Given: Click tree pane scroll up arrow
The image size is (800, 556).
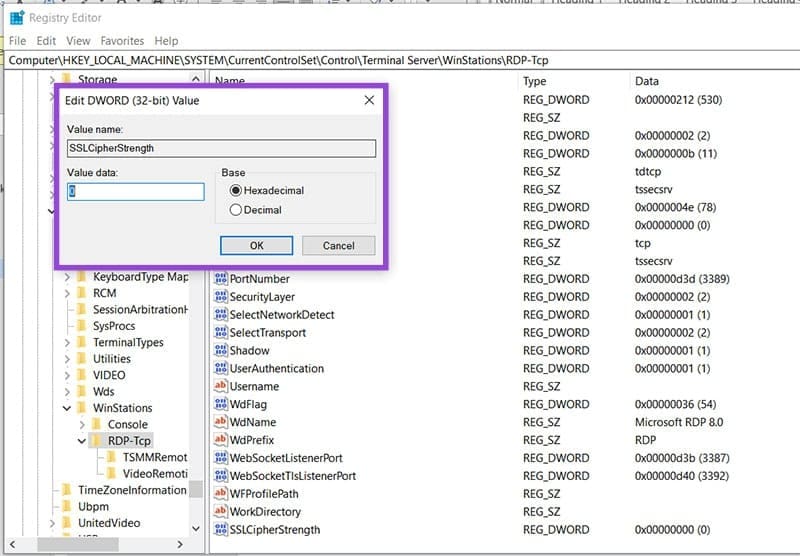Looking at the screenshot, I should pos(196,79).
